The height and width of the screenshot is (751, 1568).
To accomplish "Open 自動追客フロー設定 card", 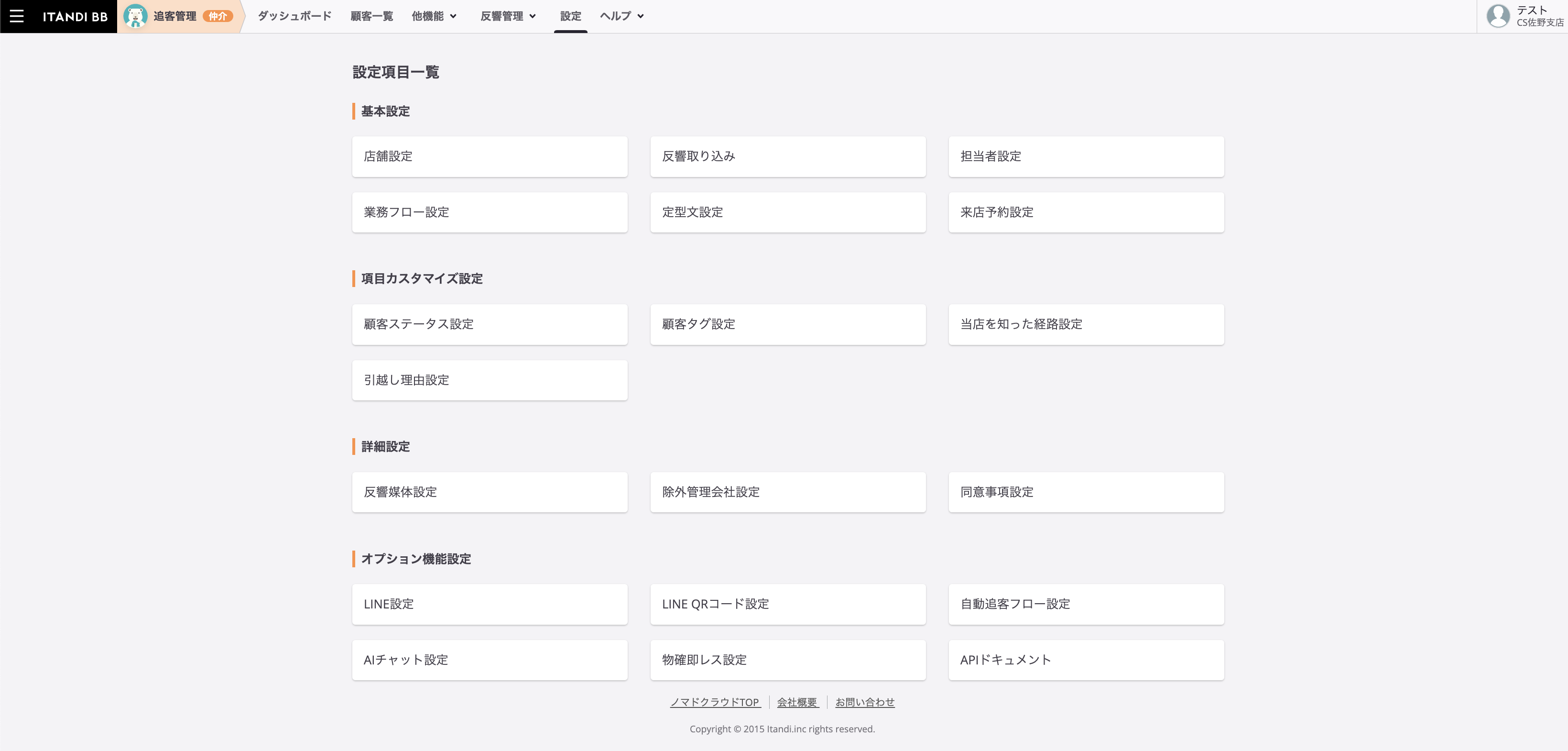I will (x=1086, y=604).
